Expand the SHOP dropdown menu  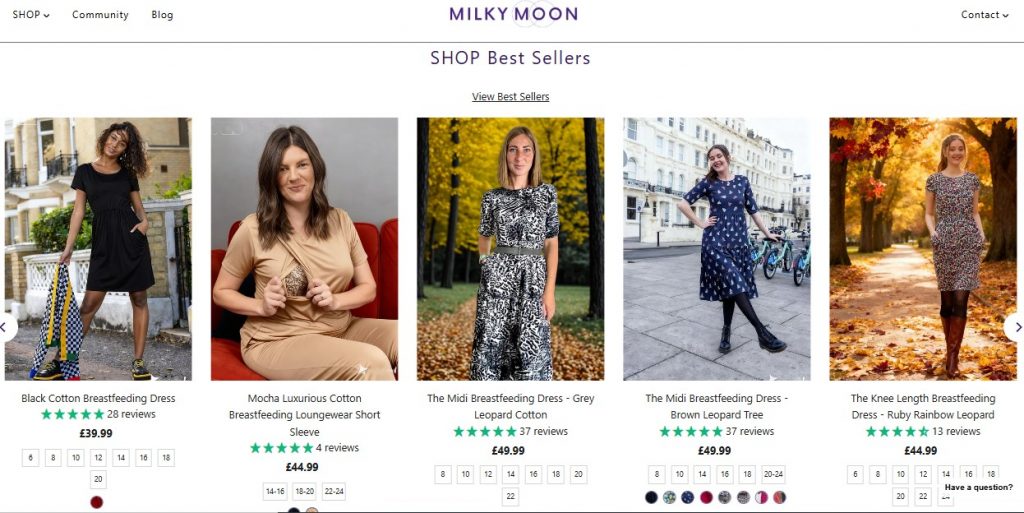31,15
